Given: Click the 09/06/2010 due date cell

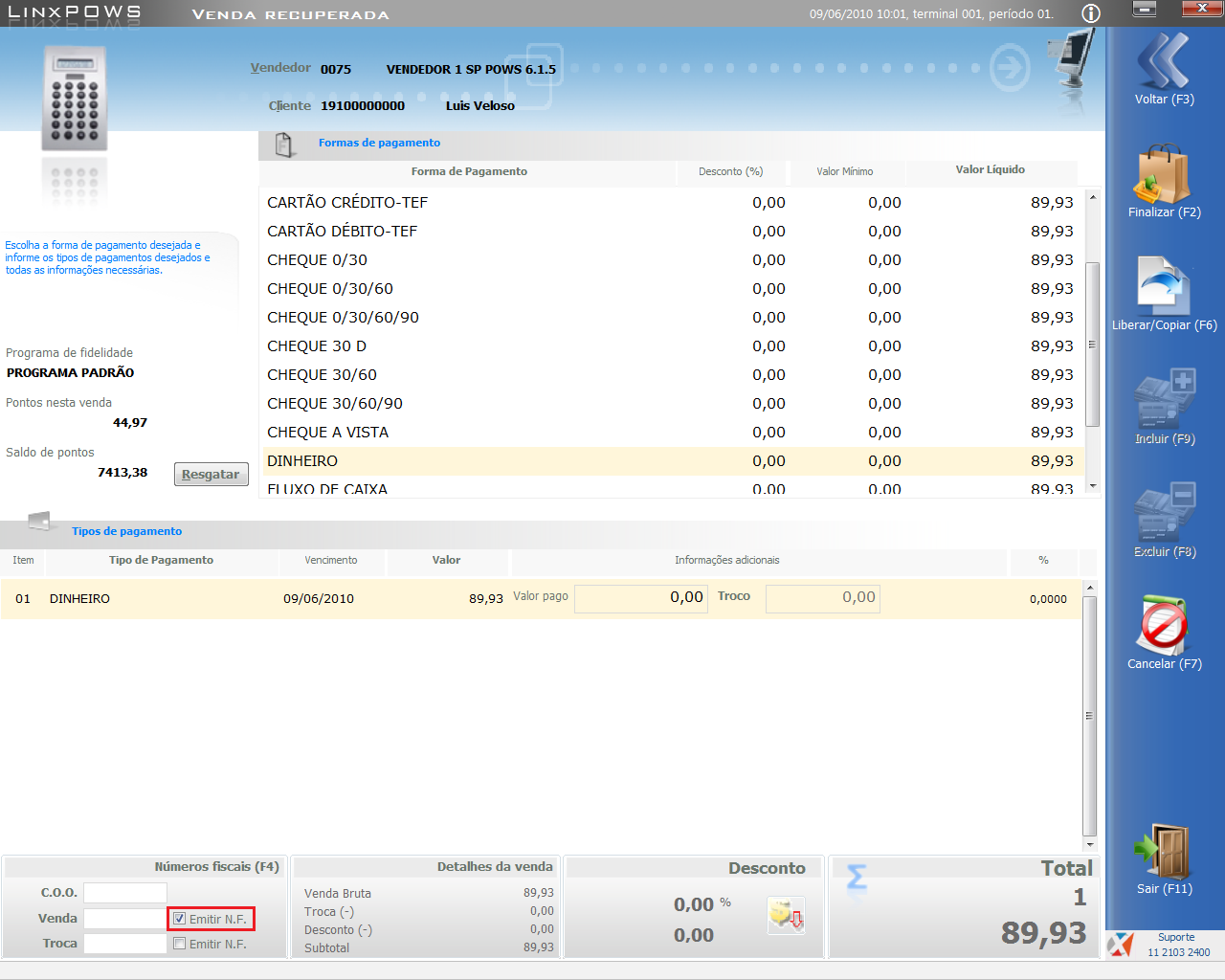Looking at the screenshot, I should tap(319, 599).
